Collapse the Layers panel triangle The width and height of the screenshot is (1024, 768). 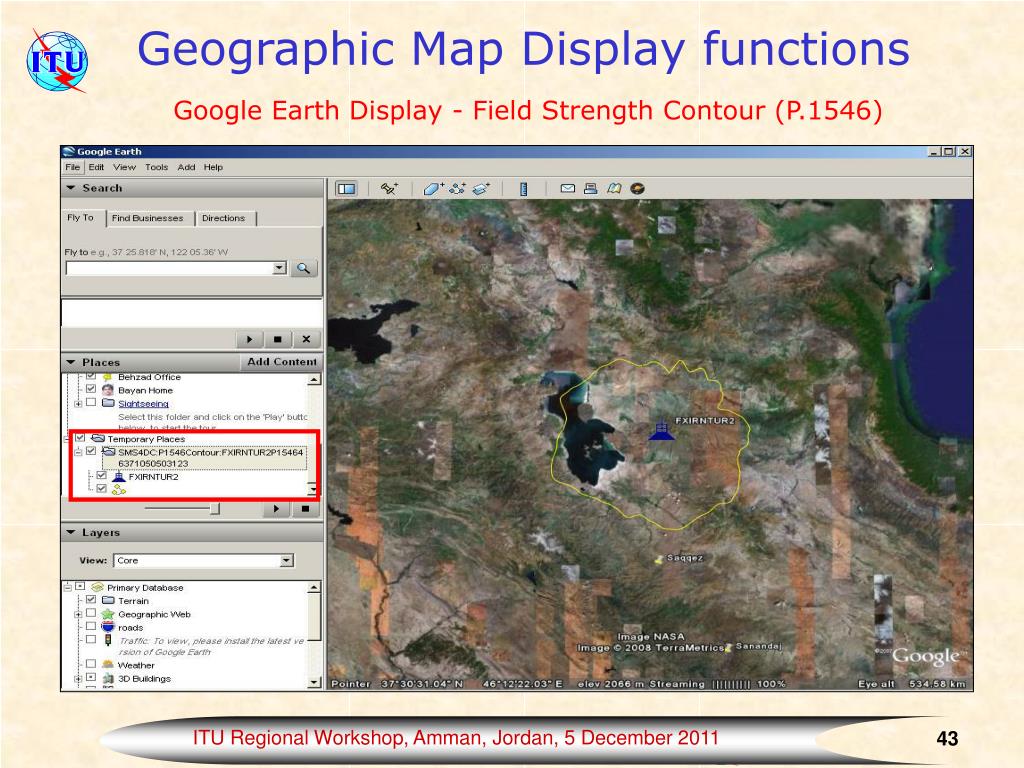click(x=71, y=532)
